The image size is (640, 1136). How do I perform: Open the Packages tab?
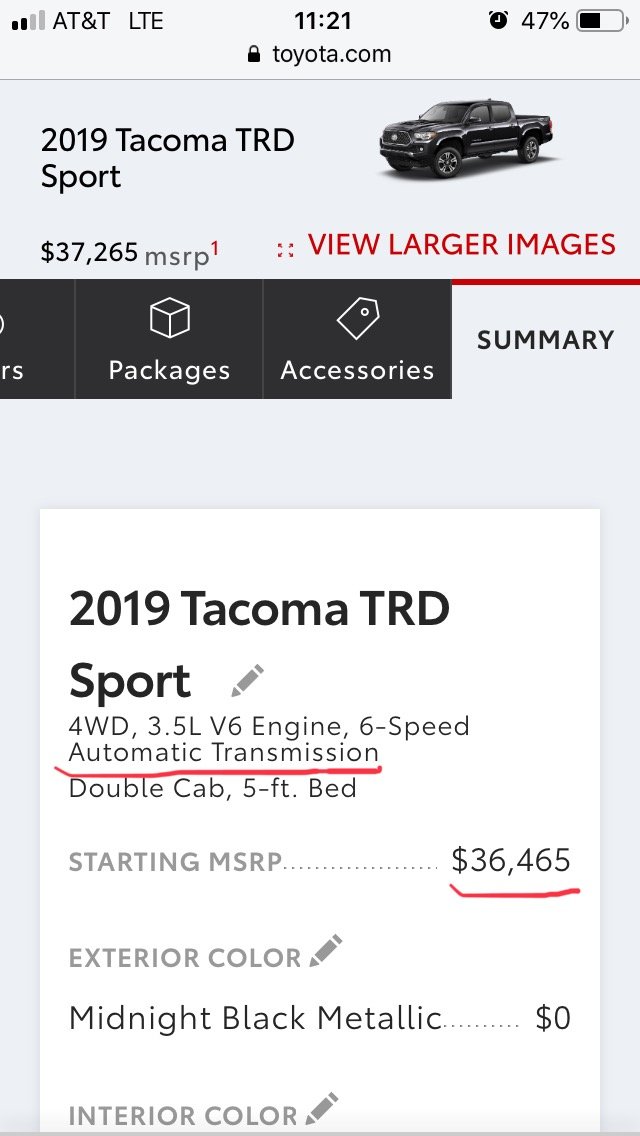(x=169, y=339)
